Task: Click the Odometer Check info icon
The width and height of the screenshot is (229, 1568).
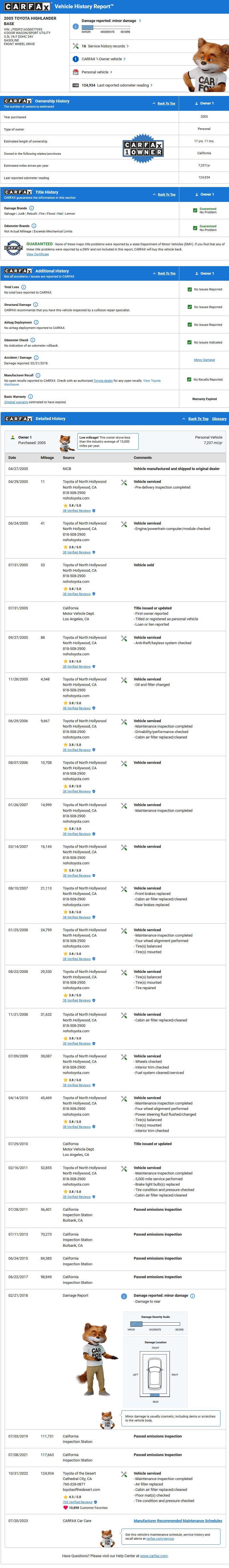Action: [x=33, y=340]
